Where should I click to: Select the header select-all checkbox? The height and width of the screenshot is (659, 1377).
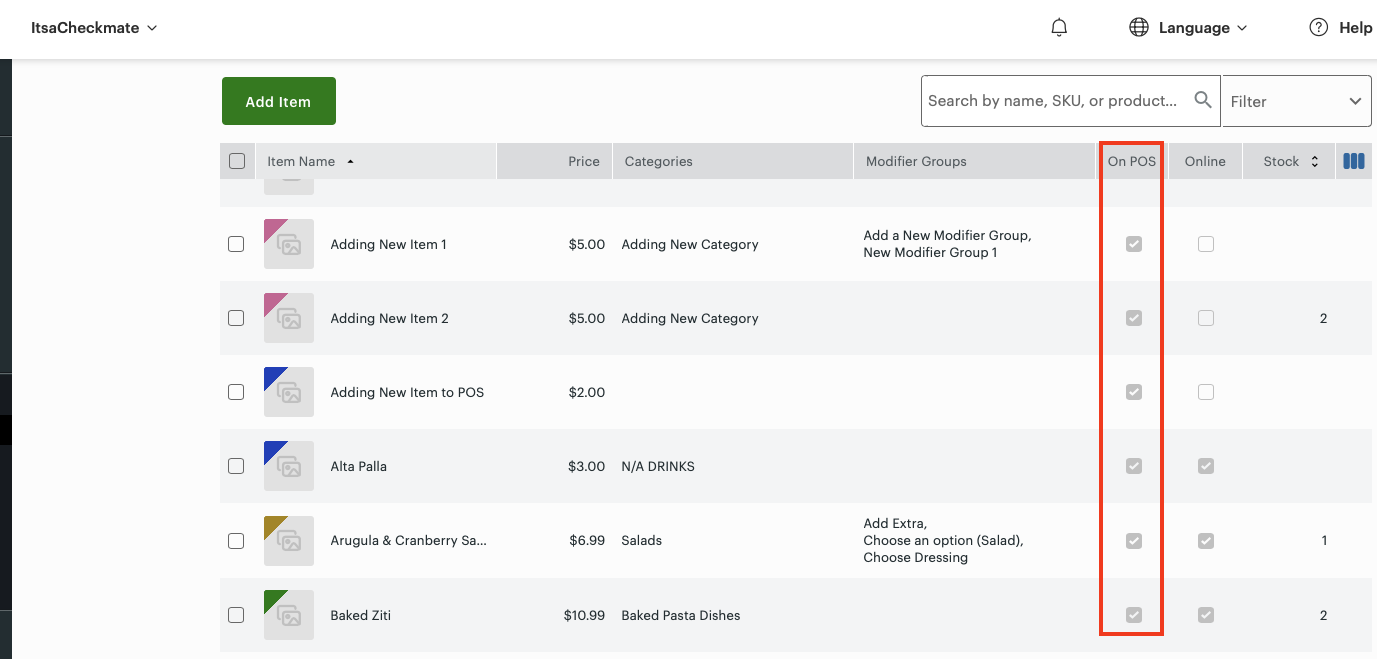pos(236,161)
